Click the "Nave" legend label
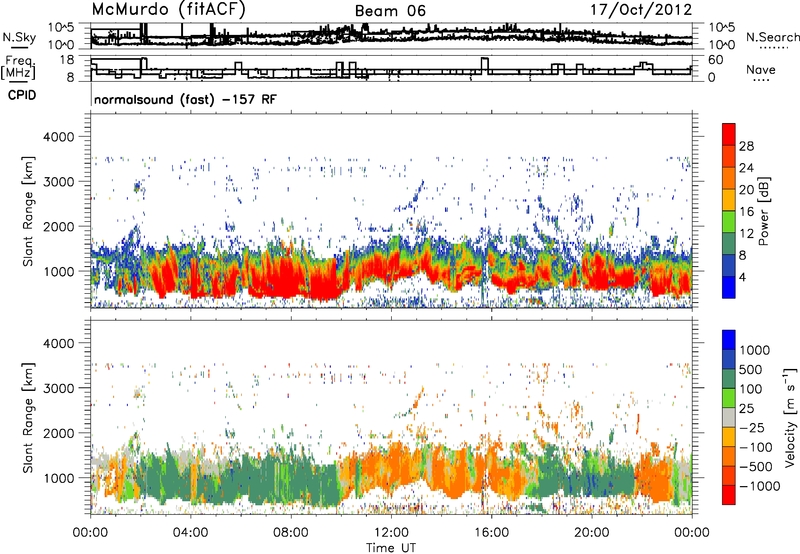The image size is (800, 554). (761, 70)
